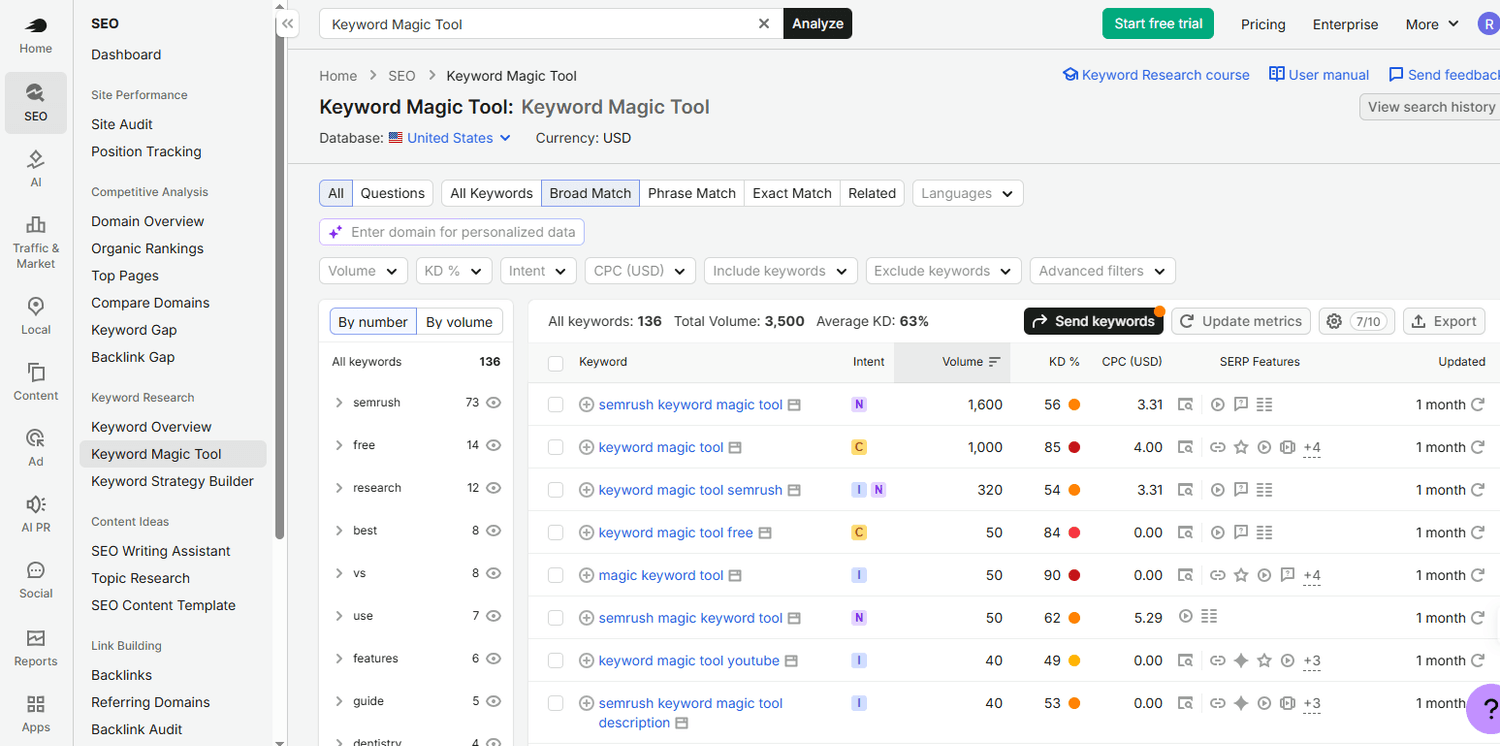The height and width of the screenshot is (746, 1500).
Task: Select the Phrase Match tab
Action: point(692,193)
